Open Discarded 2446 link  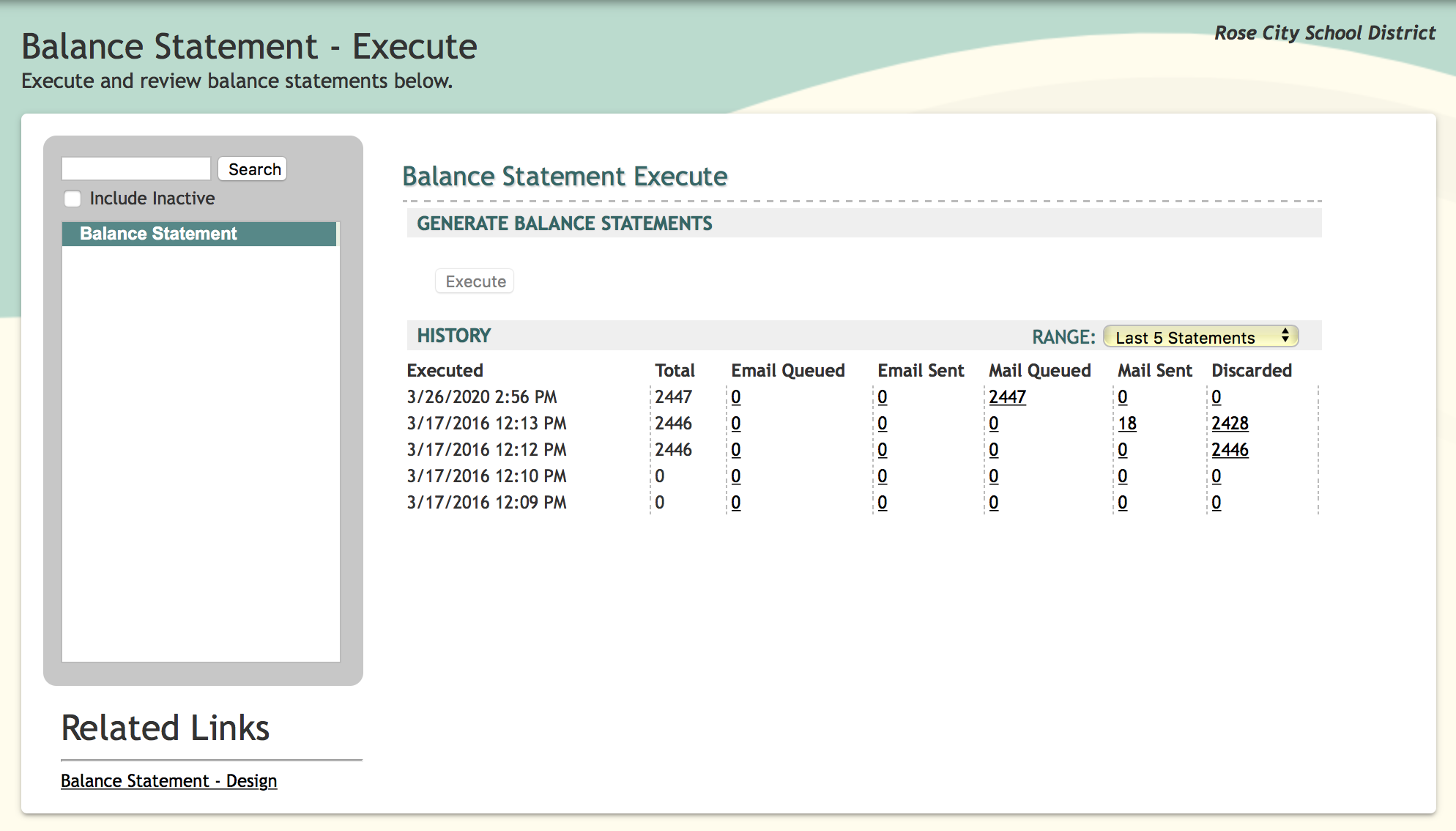tap(1230, 450)
